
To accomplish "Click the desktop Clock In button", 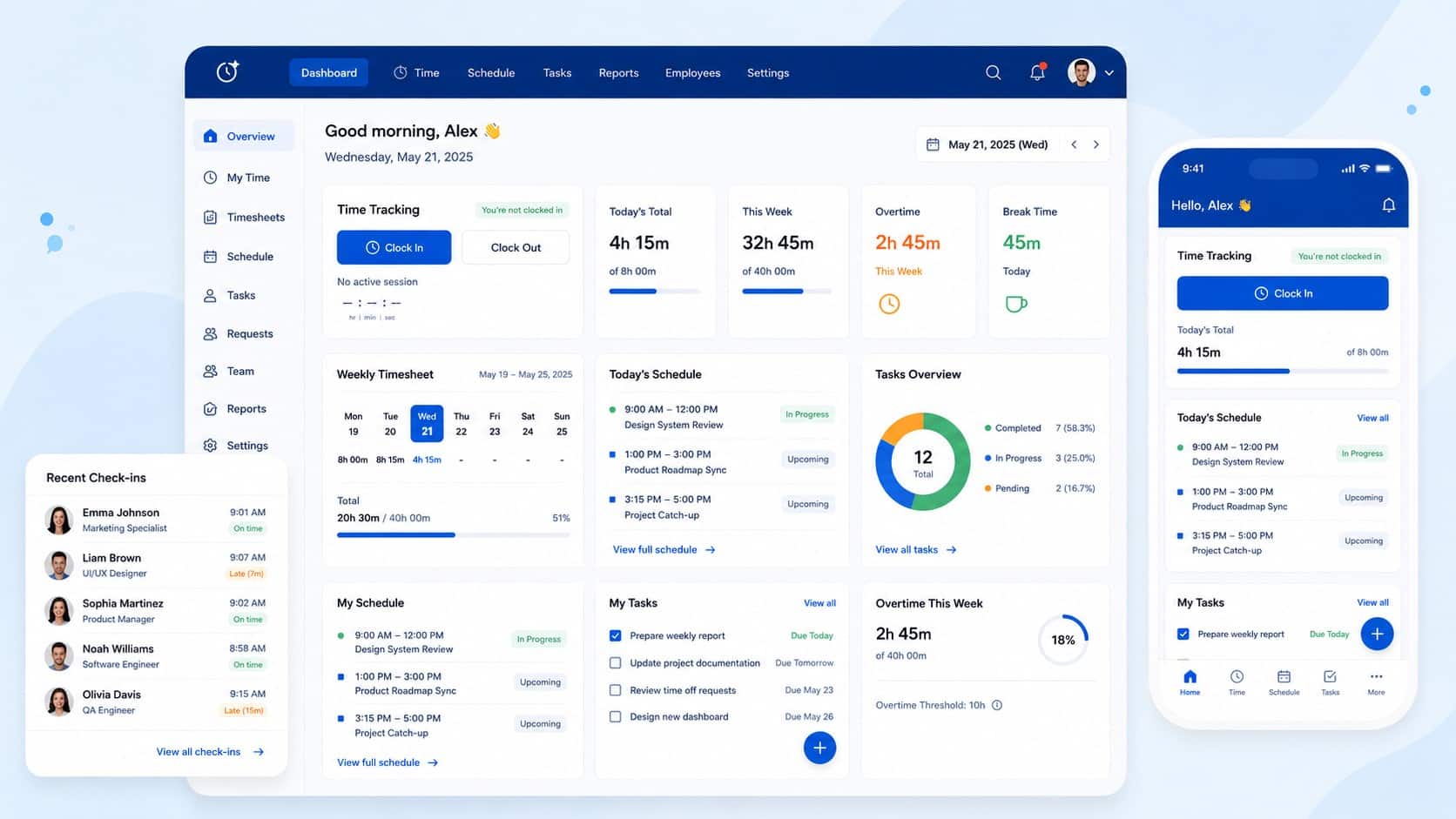I will [x=394, y=247].
